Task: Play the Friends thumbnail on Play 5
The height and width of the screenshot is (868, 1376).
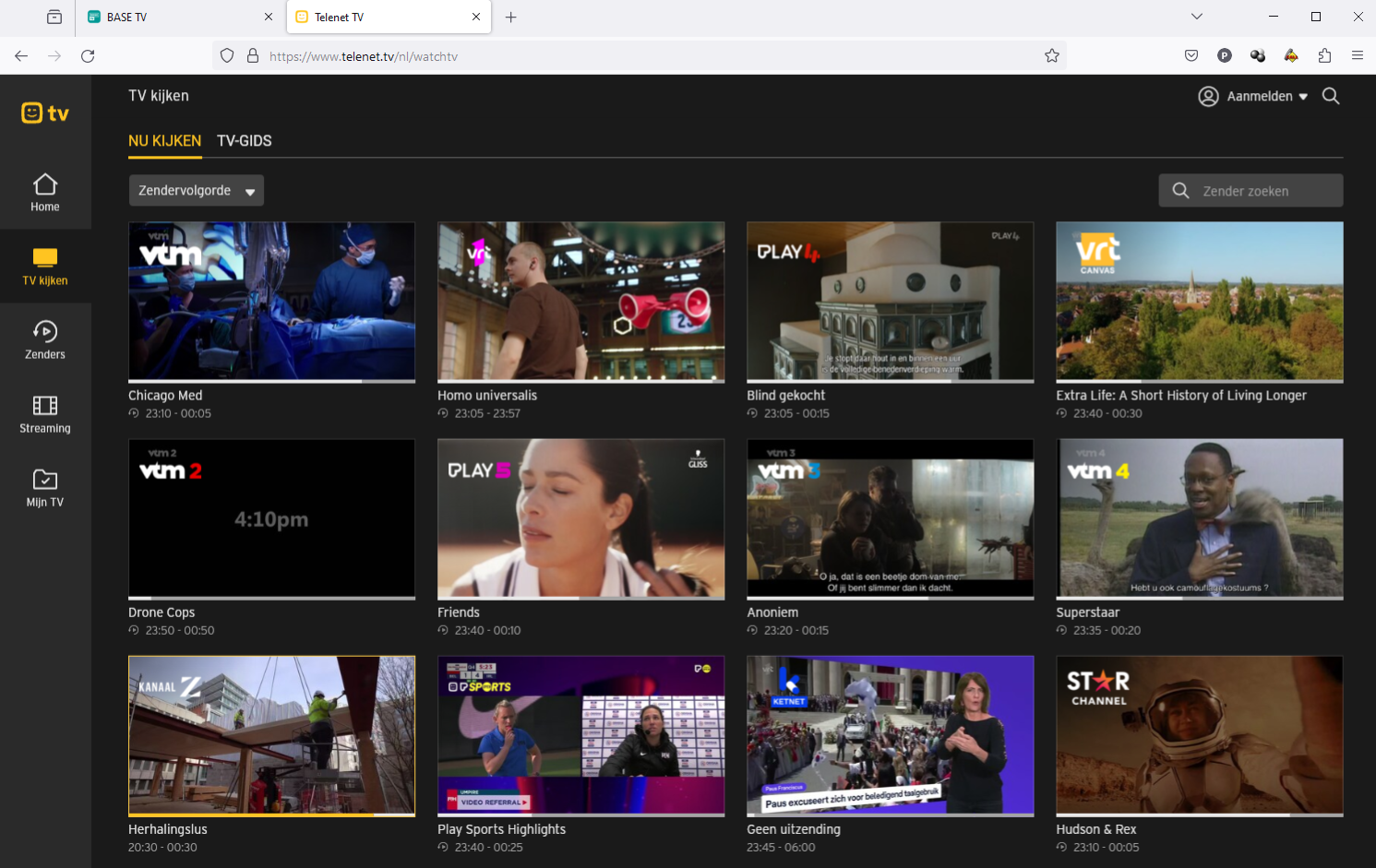Action: tap(580, 517)
